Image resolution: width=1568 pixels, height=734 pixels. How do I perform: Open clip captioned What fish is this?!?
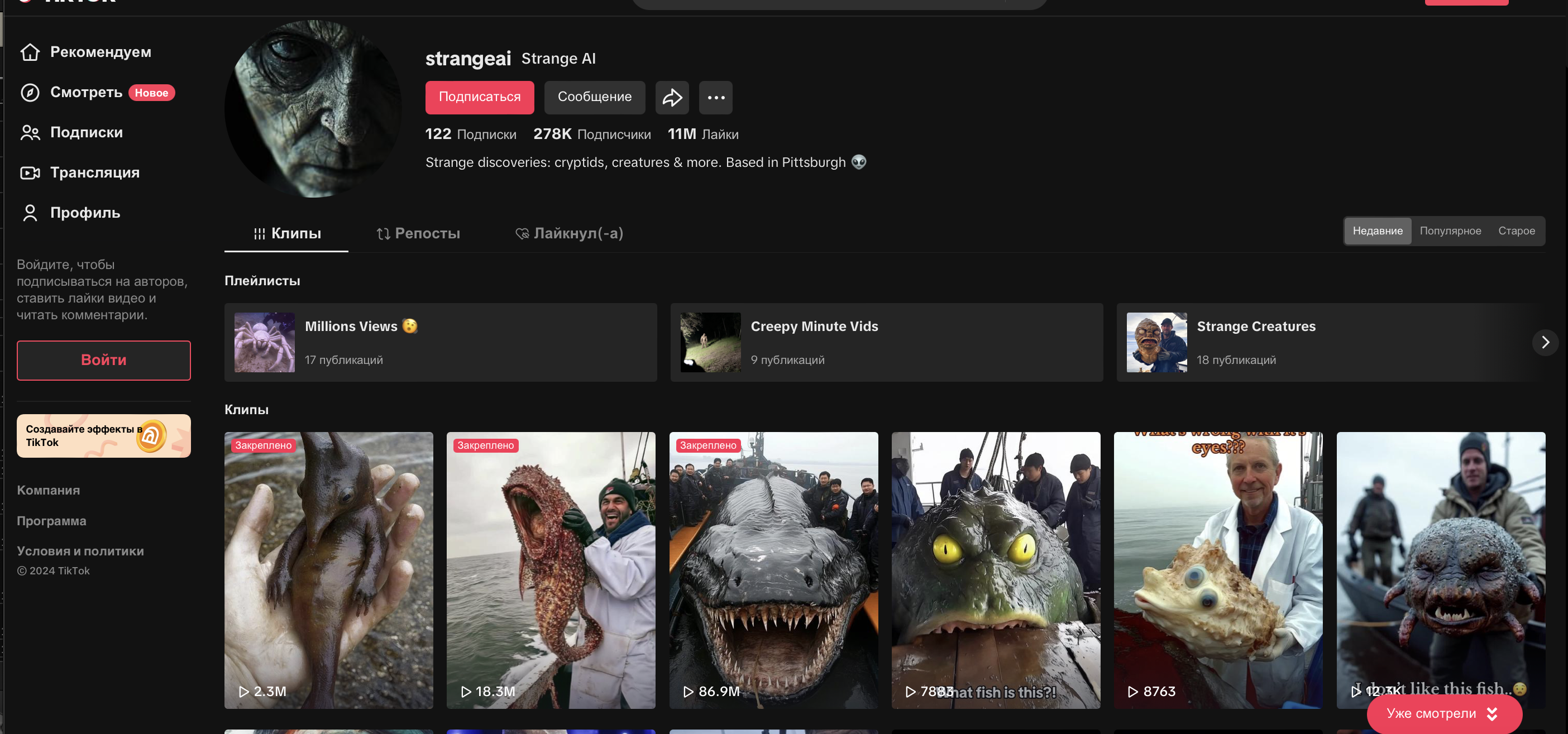996,570
